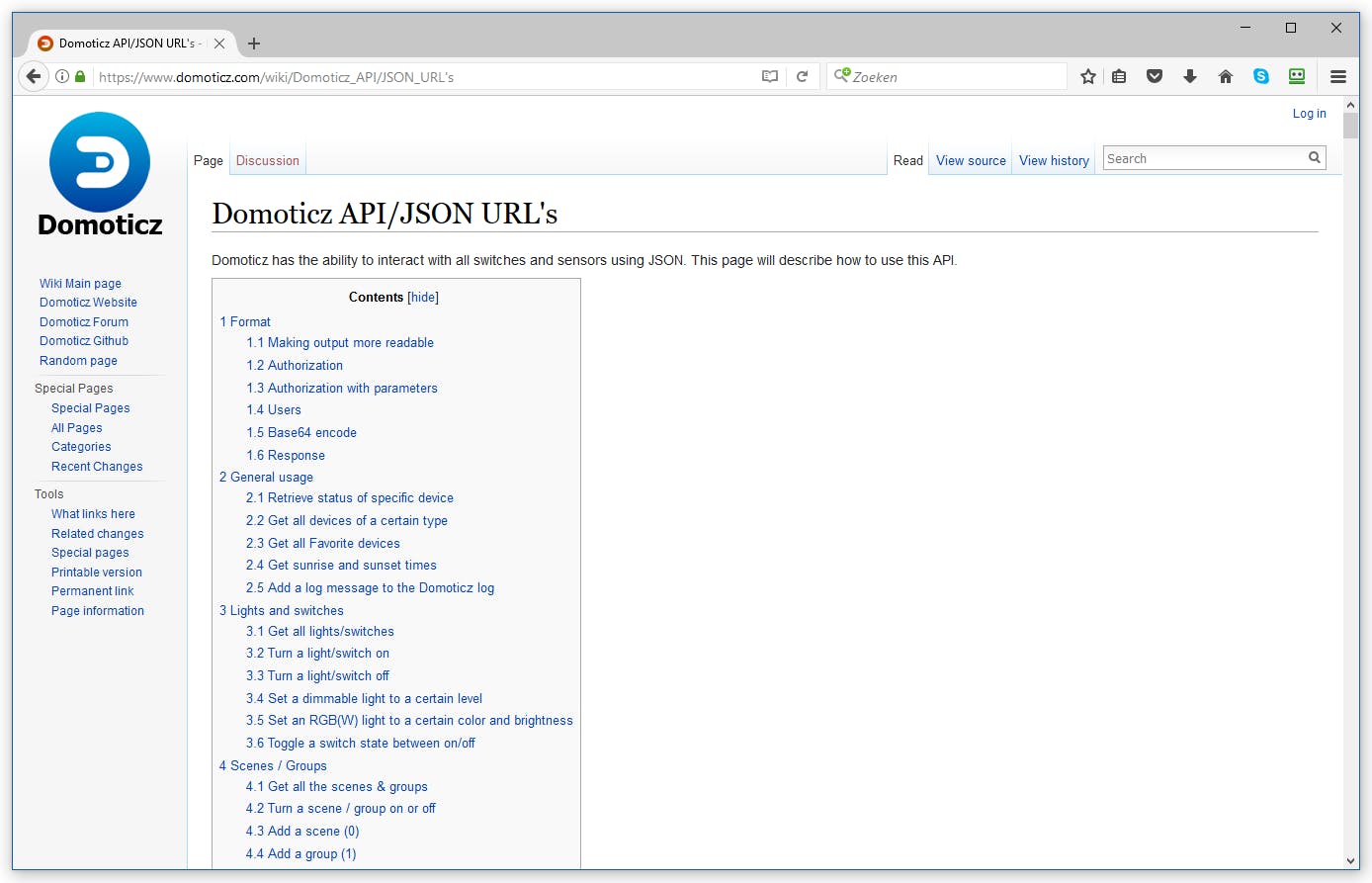Go back with the browser back arrow
Viewport: 1372px width, 883px height.
click(x=34, y=76)
